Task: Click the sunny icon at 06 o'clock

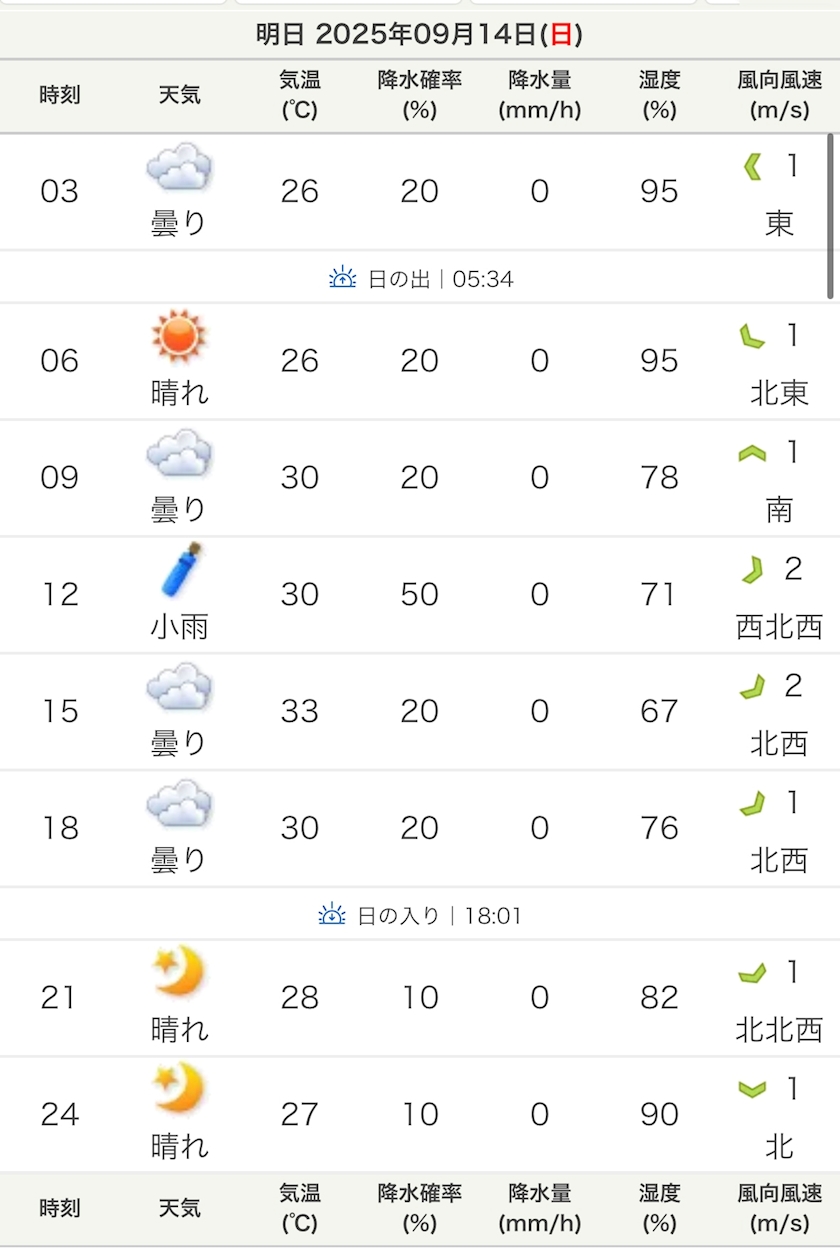Action: (179, 336)
